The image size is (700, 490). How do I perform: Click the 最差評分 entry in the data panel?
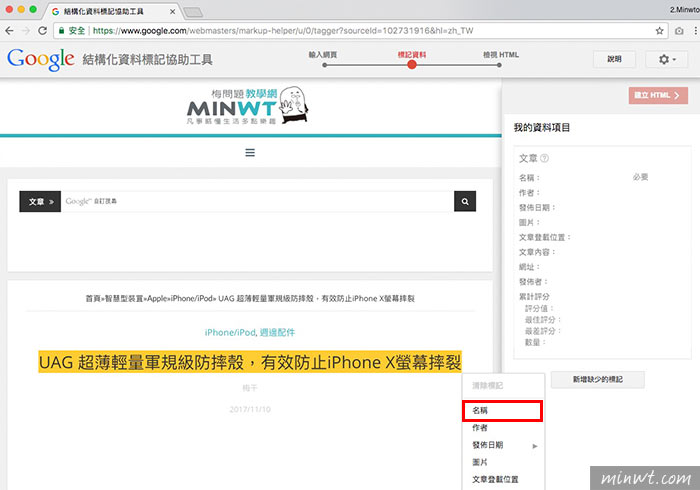[x=543, y=331]
